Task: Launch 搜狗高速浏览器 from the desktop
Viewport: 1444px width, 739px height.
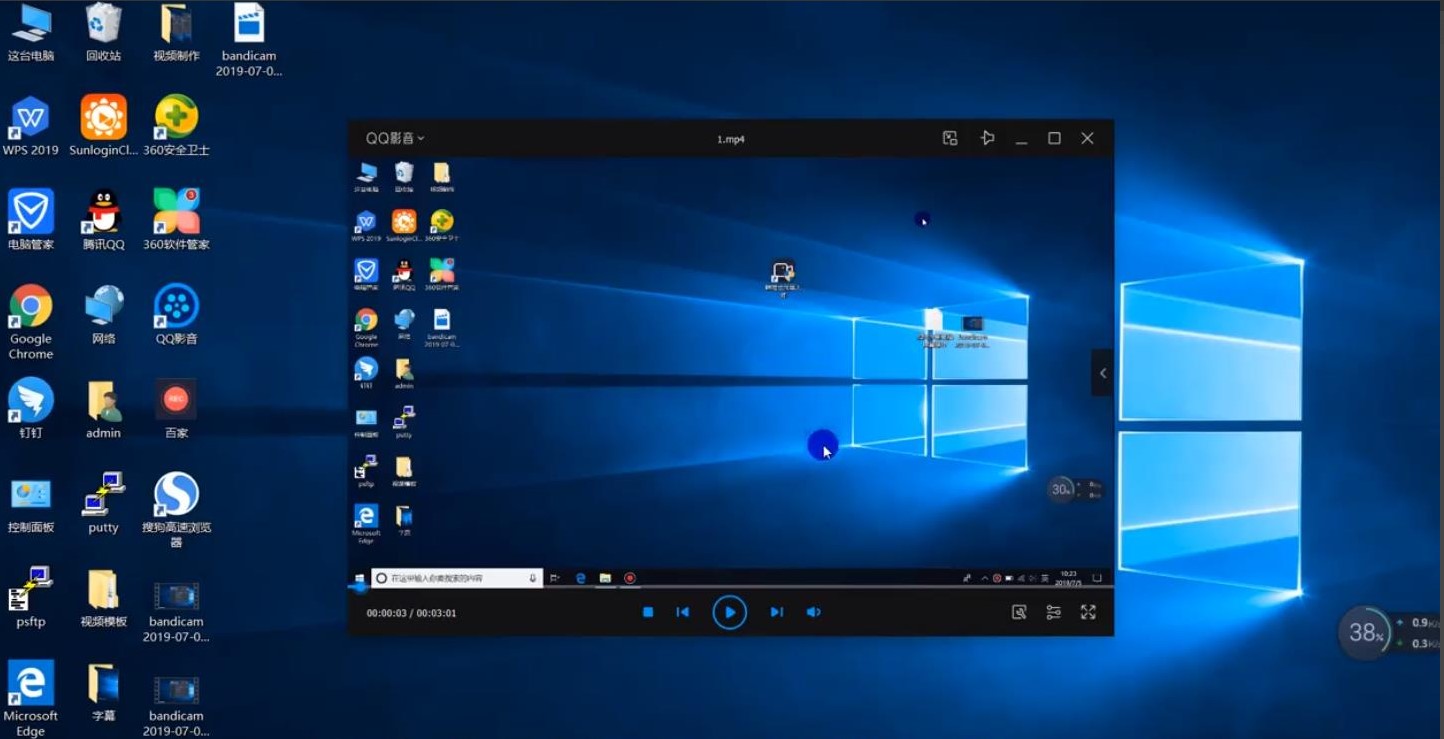Action: 177,510
